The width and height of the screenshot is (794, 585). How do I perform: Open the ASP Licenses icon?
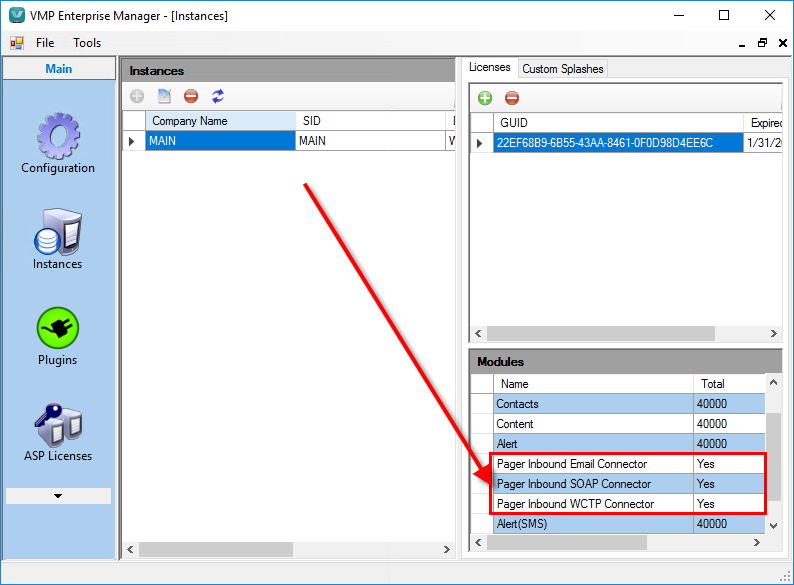point(57,425)
